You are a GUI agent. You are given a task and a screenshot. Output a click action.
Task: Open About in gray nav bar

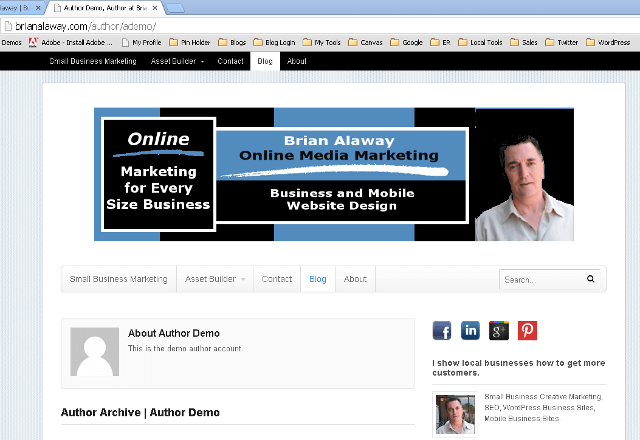[355, 279]
